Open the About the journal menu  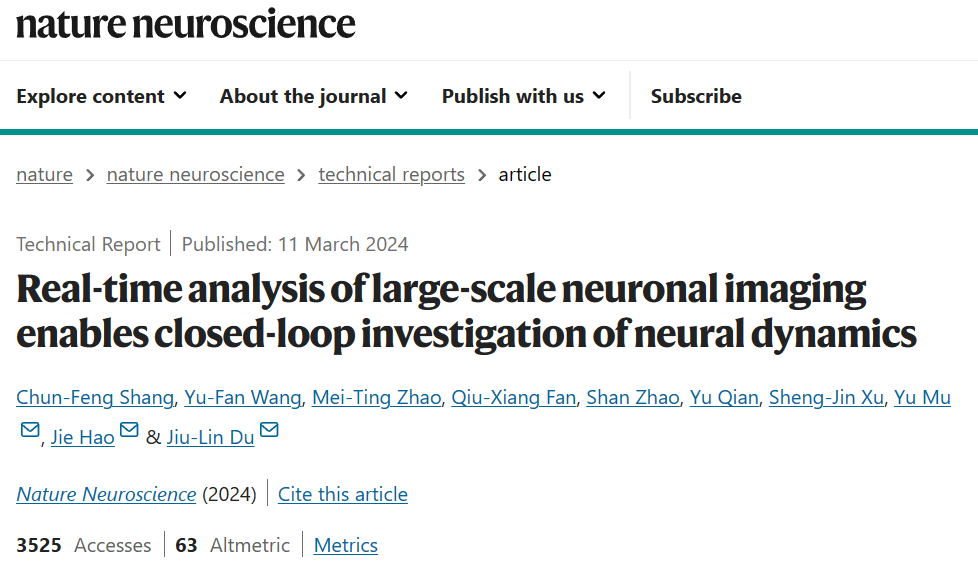(313, 96)
